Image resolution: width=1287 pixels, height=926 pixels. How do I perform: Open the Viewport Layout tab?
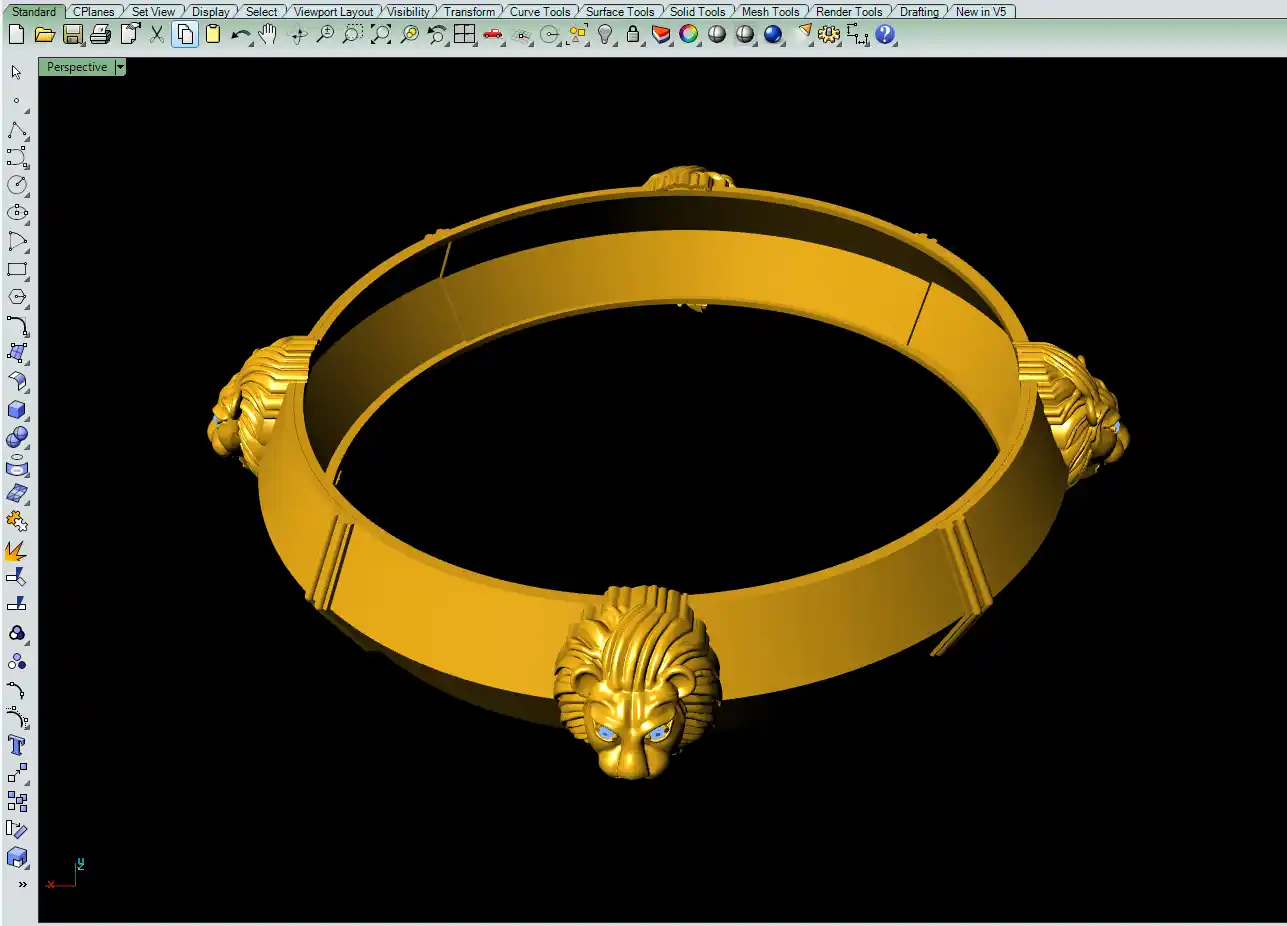(334, 11)
